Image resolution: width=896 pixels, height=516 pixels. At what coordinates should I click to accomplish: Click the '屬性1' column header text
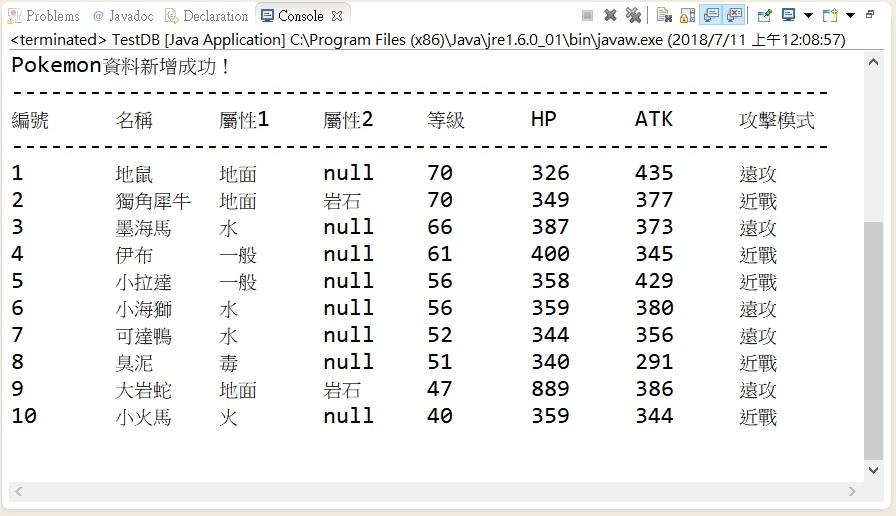244,120
